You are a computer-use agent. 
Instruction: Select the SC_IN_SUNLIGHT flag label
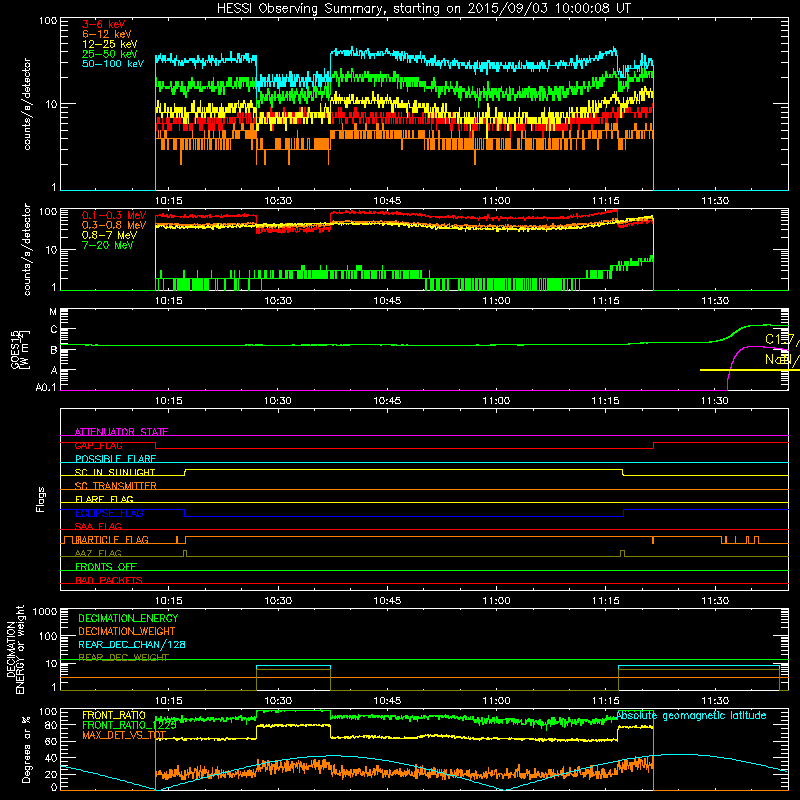(115, 472)
